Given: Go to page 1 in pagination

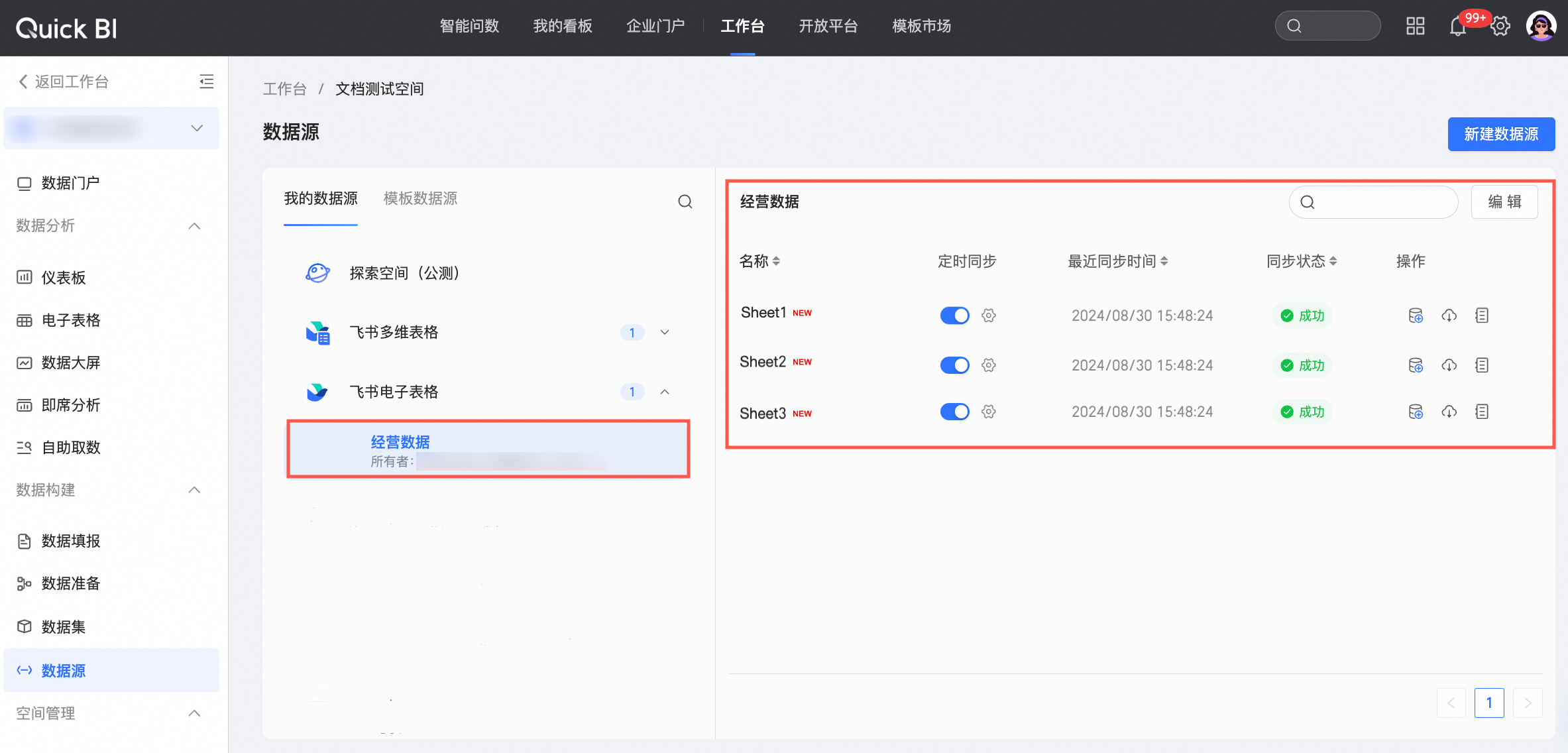Looking at the screenshot, I should coord(1489,703).
